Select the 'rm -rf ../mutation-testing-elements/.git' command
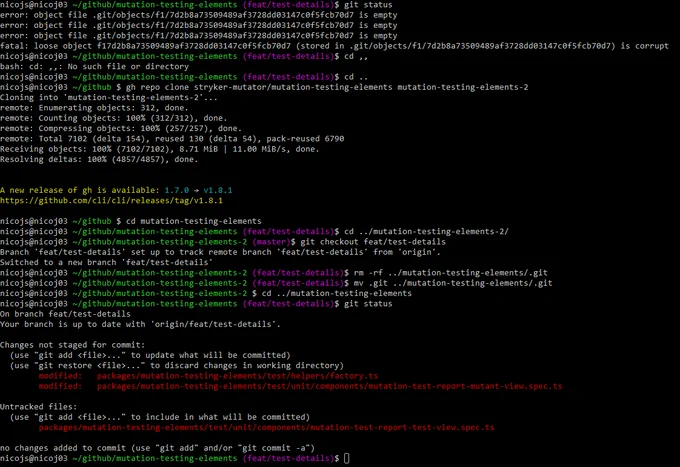Image resolution: width=680 pixels, height=467 pixels. point(451,273)
